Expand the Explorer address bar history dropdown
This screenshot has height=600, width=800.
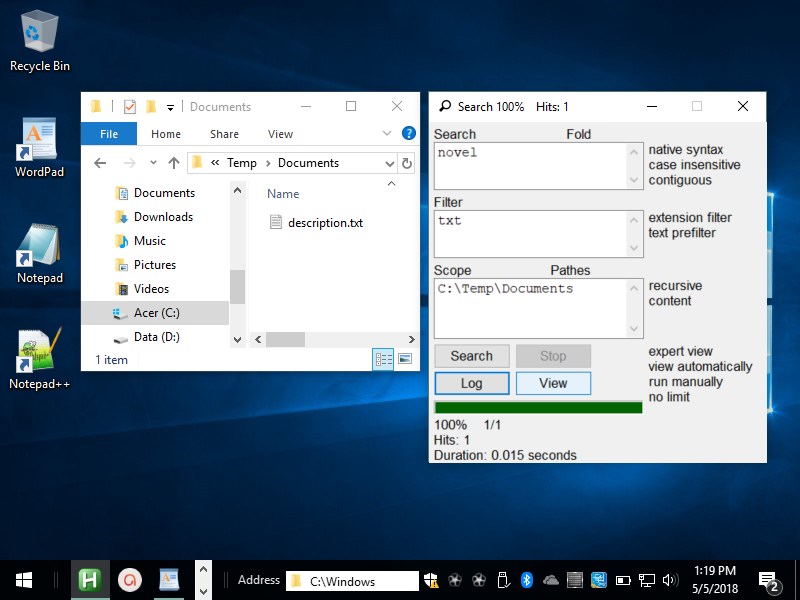tap(388, 163)
